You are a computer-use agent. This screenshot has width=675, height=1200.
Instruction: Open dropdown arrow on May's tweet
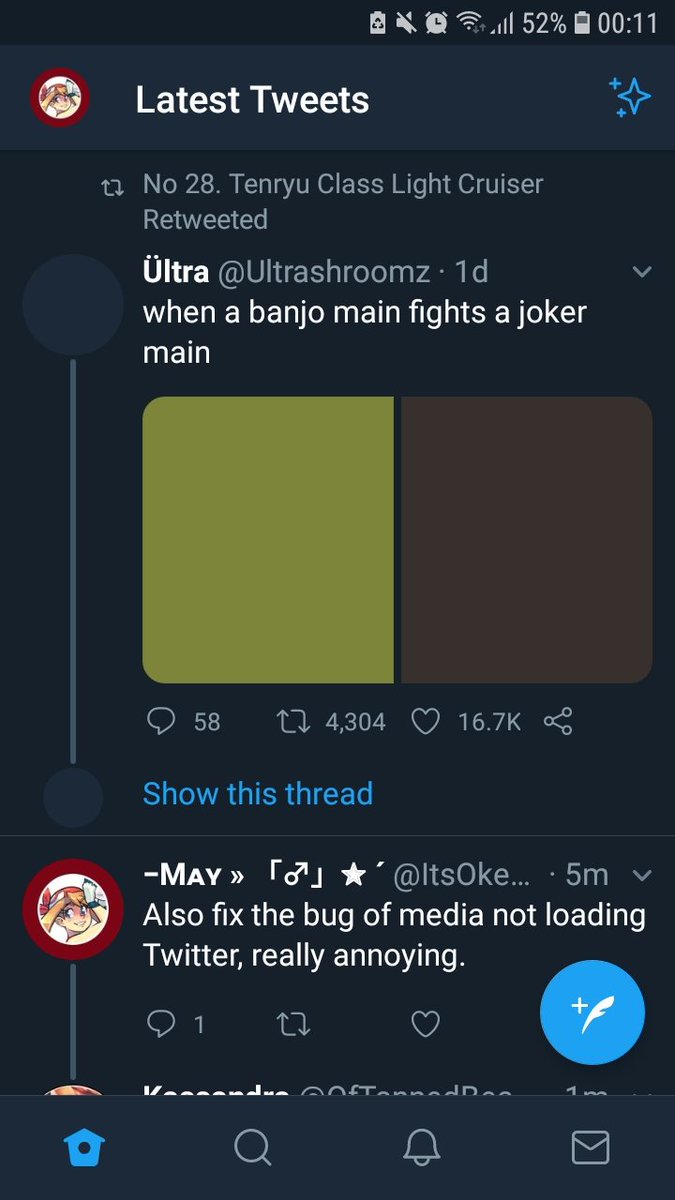tap(642, 876)
